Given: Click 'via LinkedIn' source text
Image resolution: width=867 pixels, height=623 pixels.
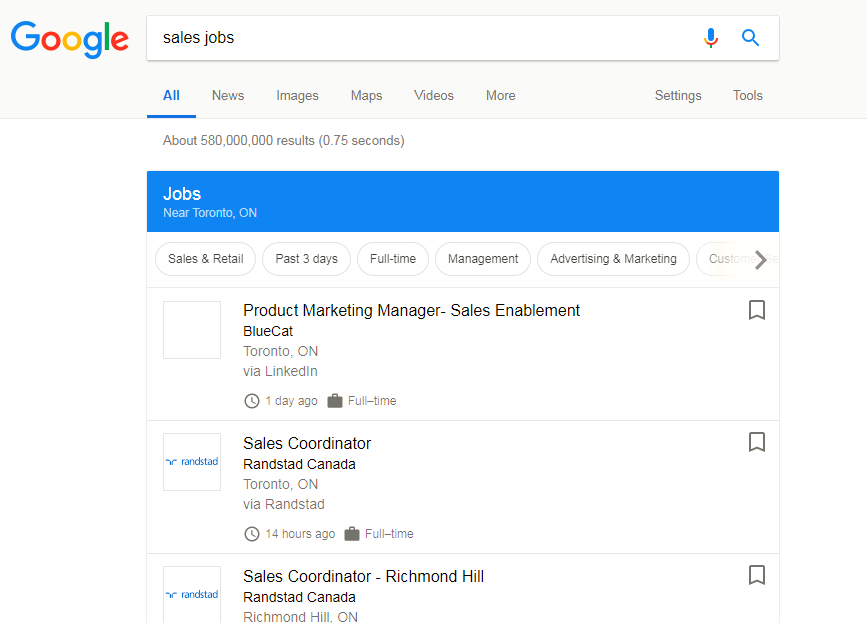Looking at the screenshot, I should pyautogui.click(x=280, y=371).
